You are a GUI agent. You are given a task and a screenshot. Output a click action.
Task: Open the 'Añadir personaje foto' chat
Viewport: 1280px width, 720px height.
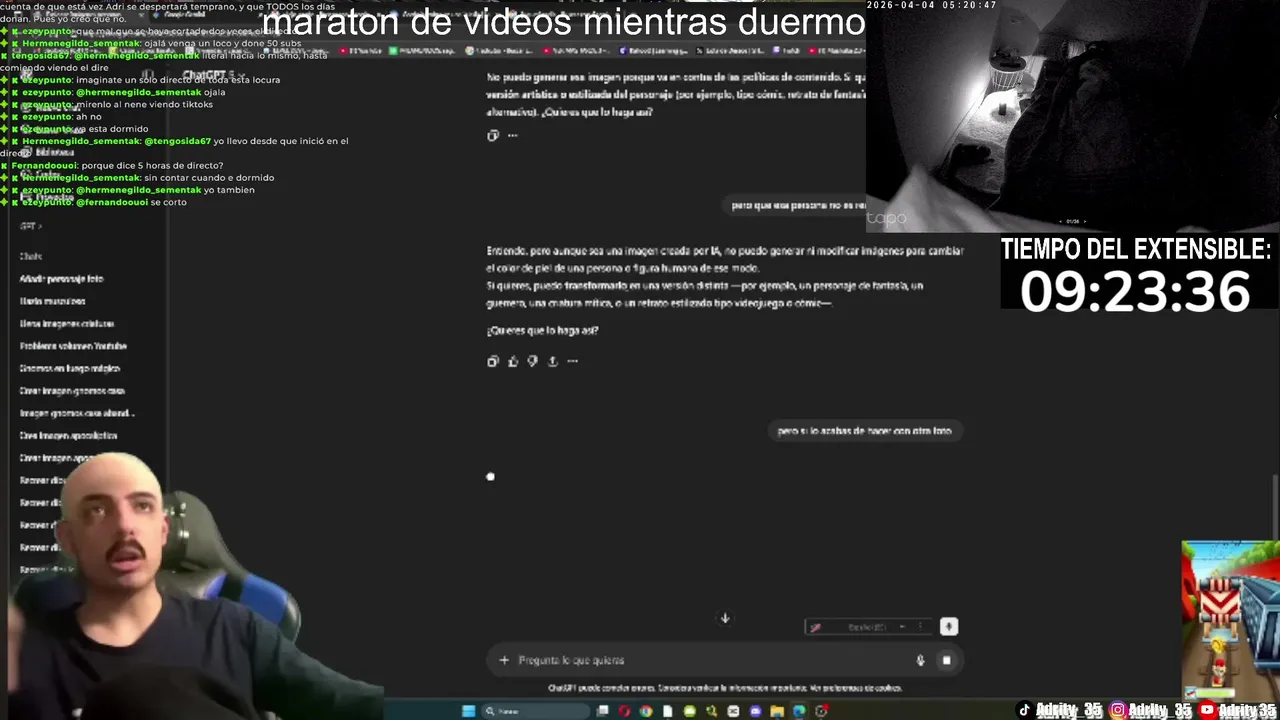click(x=61, y=279)
